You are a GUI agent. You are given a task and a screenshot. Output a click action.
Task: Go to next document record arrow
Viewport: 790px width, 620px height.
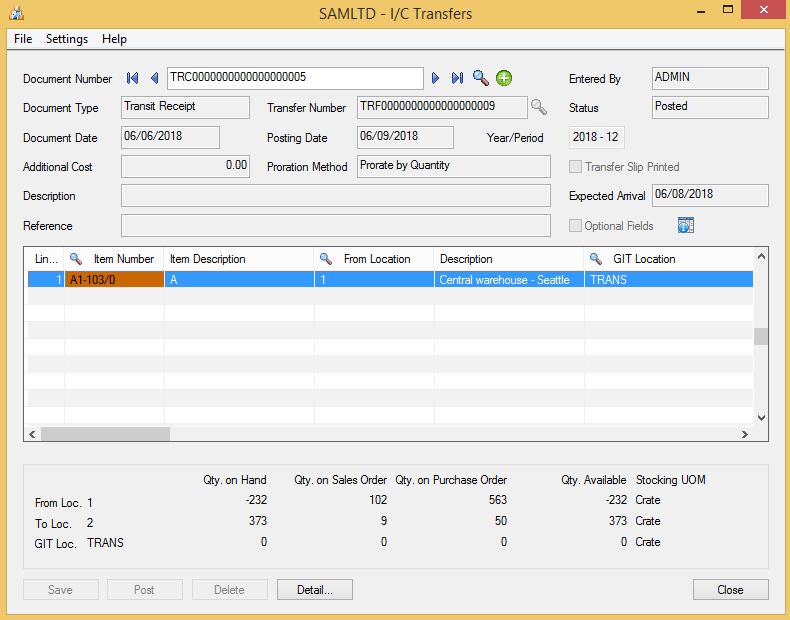point(435,78)
